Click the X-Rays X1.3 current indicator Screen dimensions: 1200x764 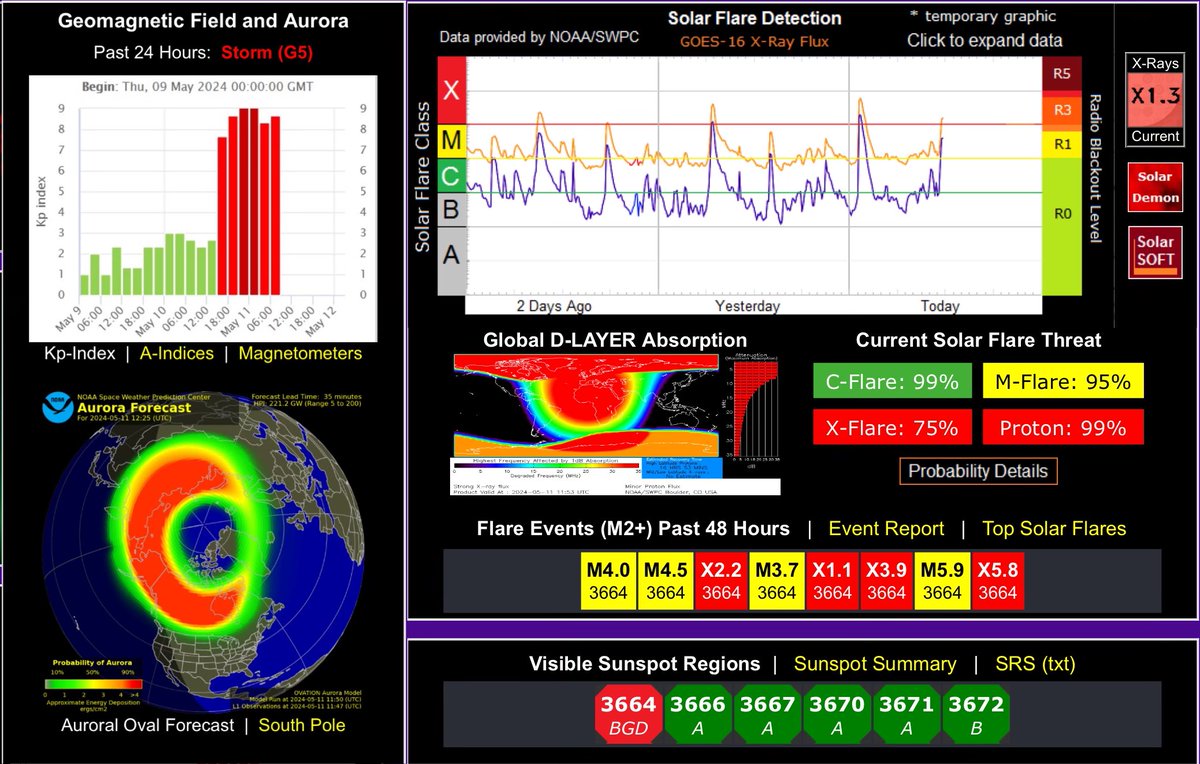1154,100
